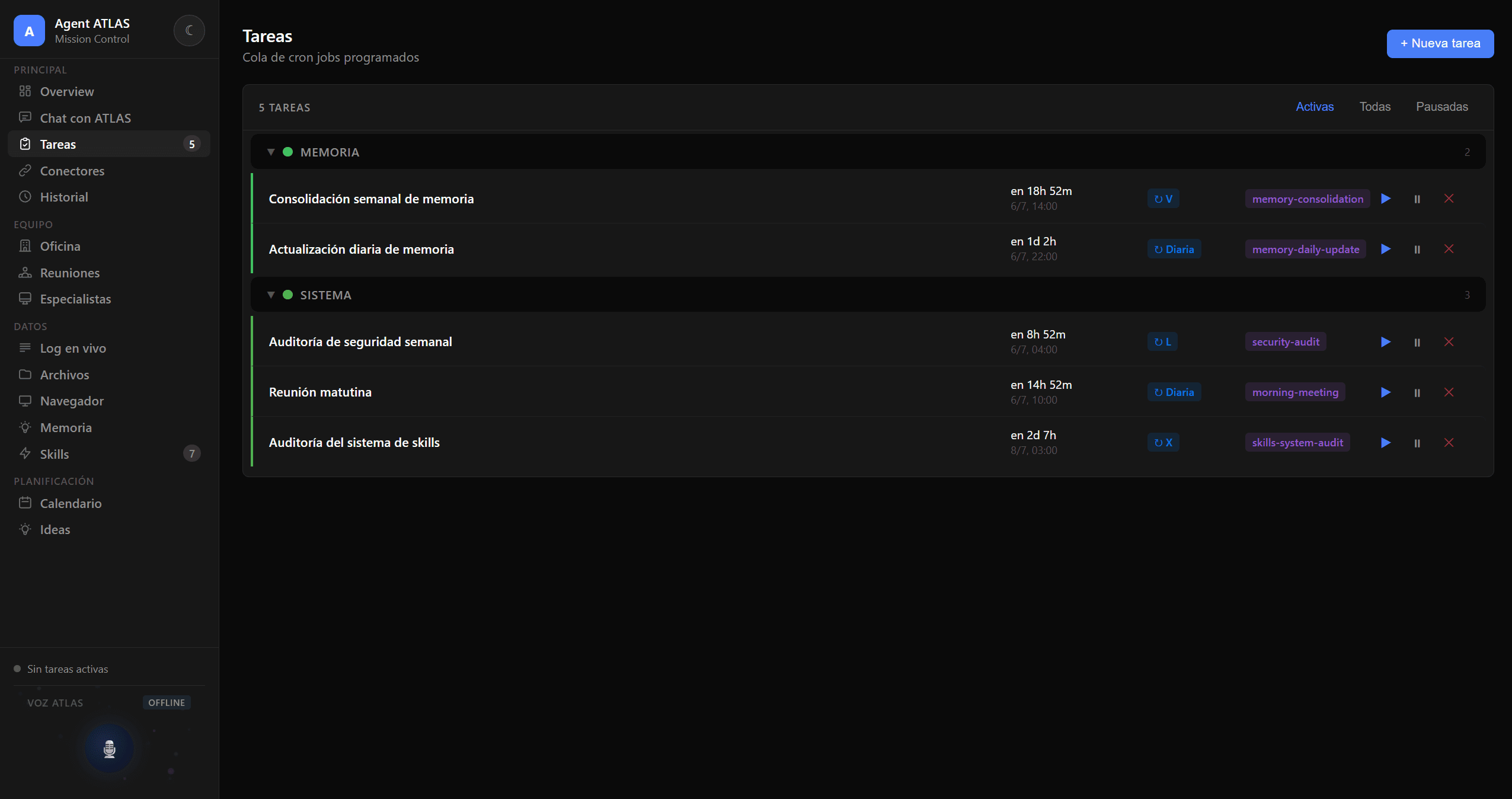Screen dimensions: 1512x799
Task: Click the memory-consolidation tag
Action: pos(1307,199)
